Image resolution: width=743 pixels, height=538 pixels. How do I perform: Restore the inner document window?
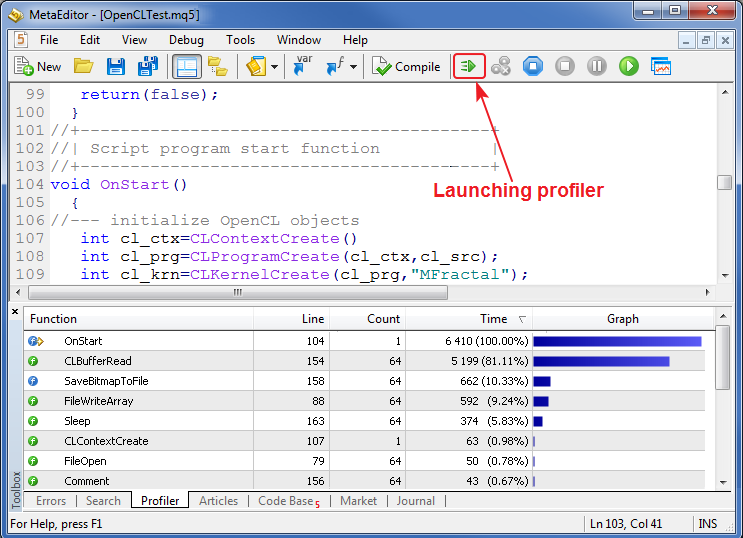point(706,40)
